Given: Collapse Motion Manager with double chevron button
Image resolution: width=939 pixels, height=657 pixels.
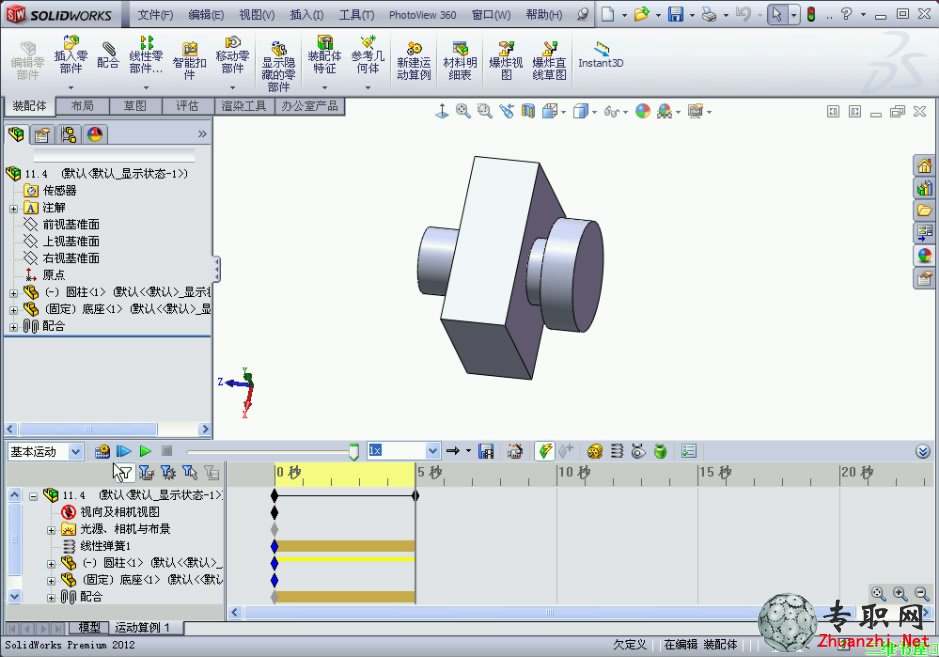Looking at the screenshot, I should pyautogui.click(x=923, y=452).
